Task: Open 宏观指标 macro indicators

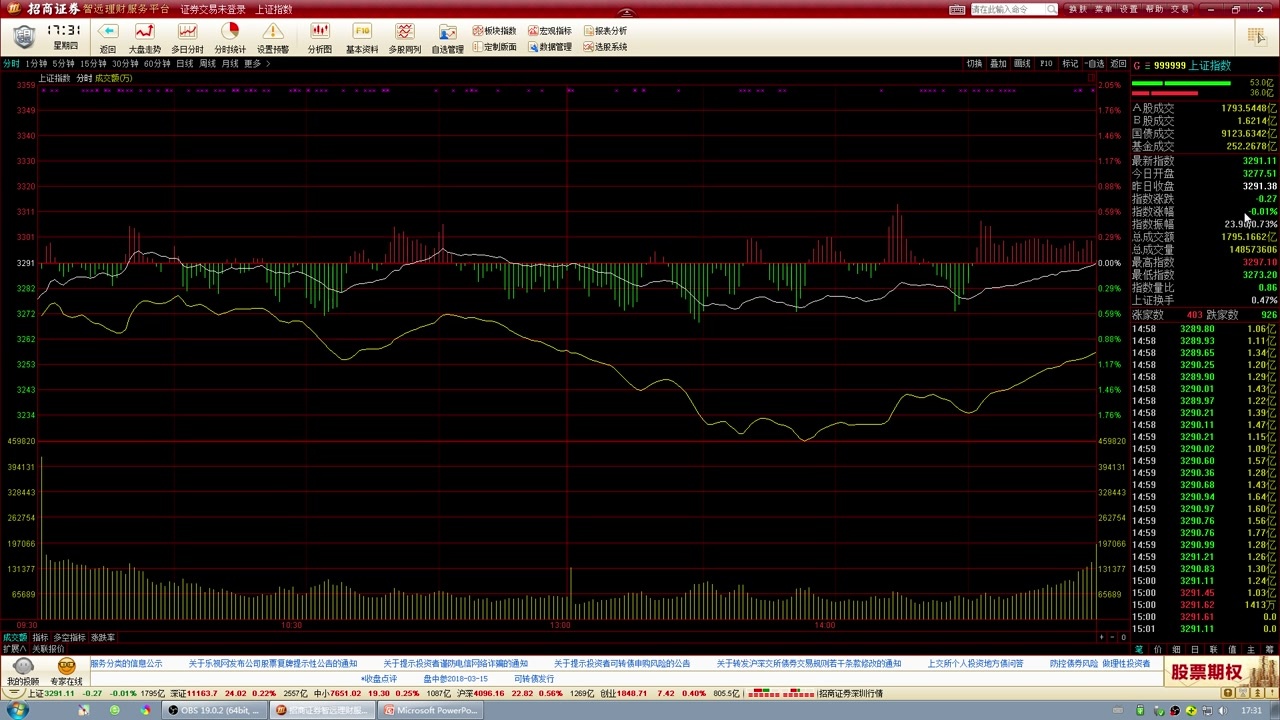Action: pyautogui.click(x=549, y=31)
